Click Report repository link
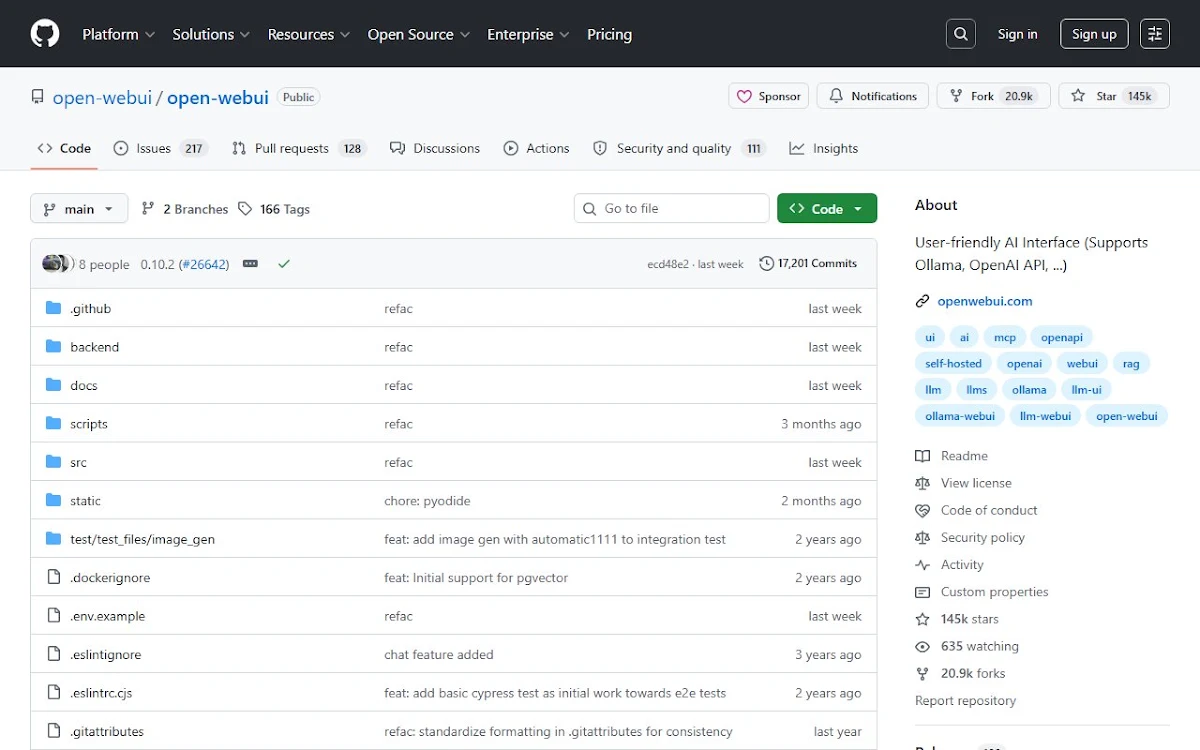This screenshot has width=1200, height=750. pos(965,701)
